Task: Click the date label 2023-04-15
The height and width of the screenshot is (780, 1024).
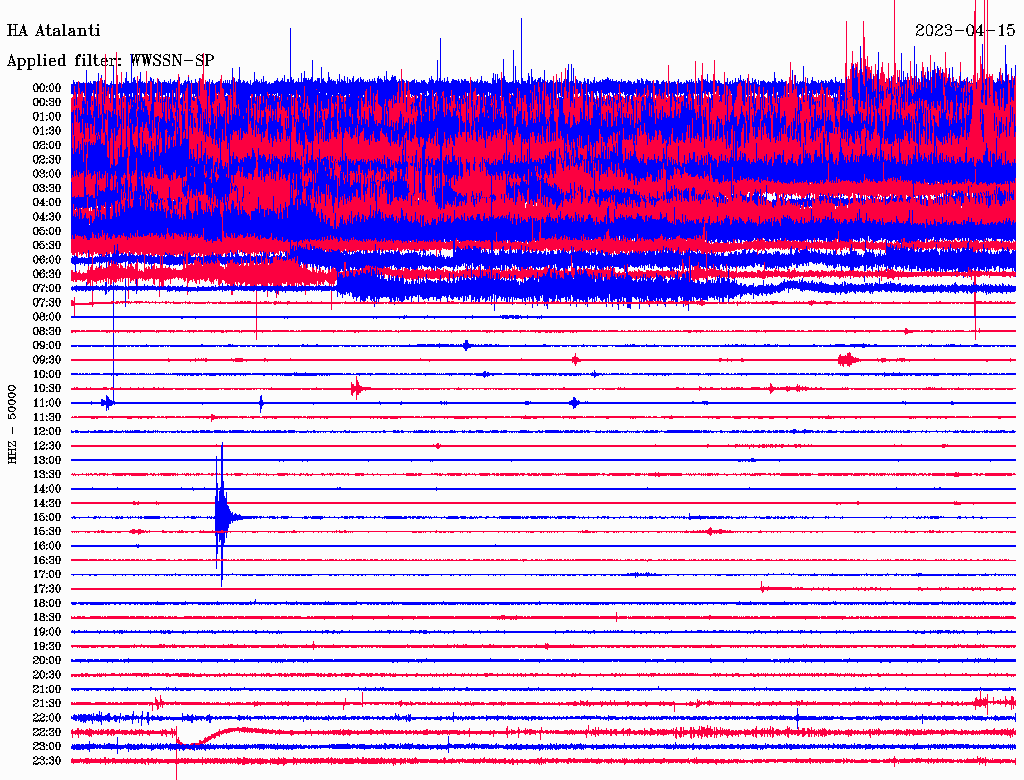Action: [x=965, y=31]
